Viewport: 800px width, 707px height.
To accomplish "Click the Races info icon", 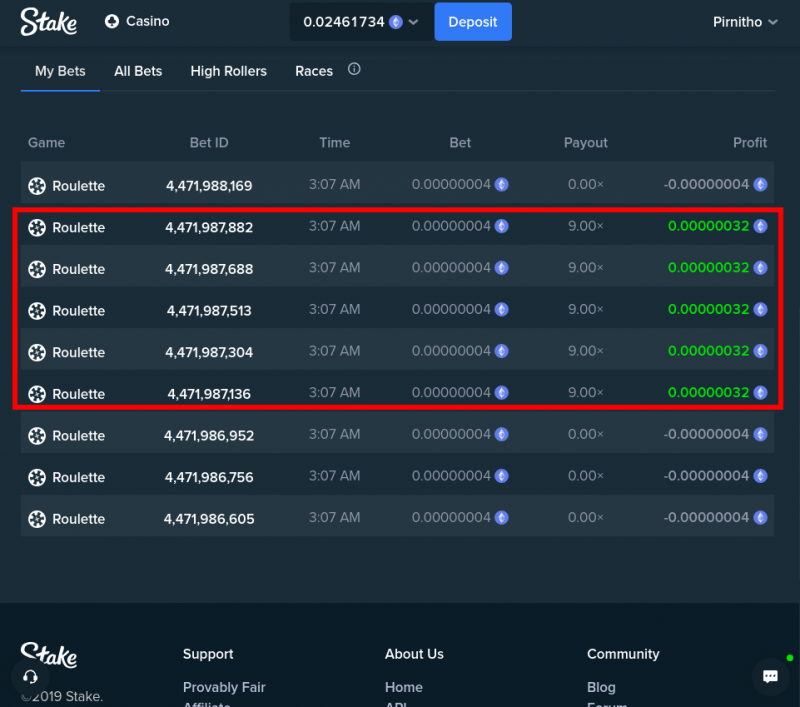I will click(x=354, y=69).
